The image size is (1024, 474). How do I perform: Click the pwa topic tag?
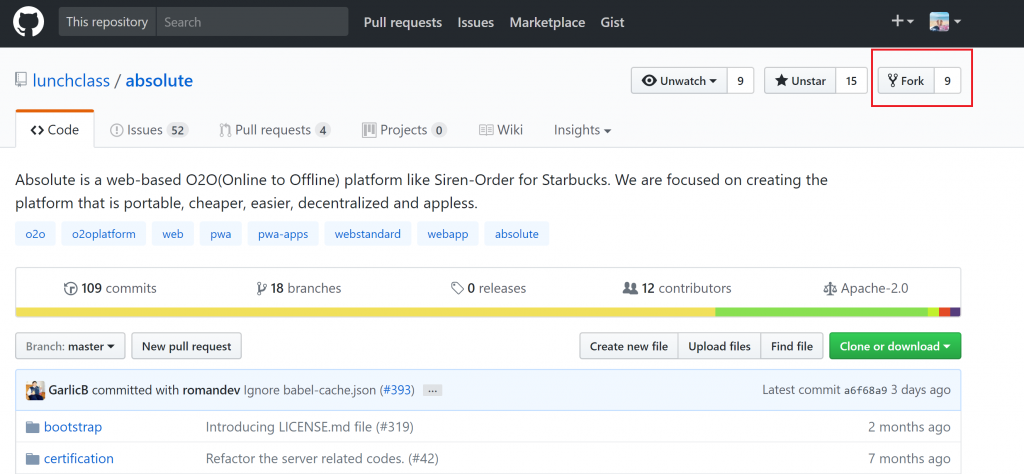coord(221,234)
